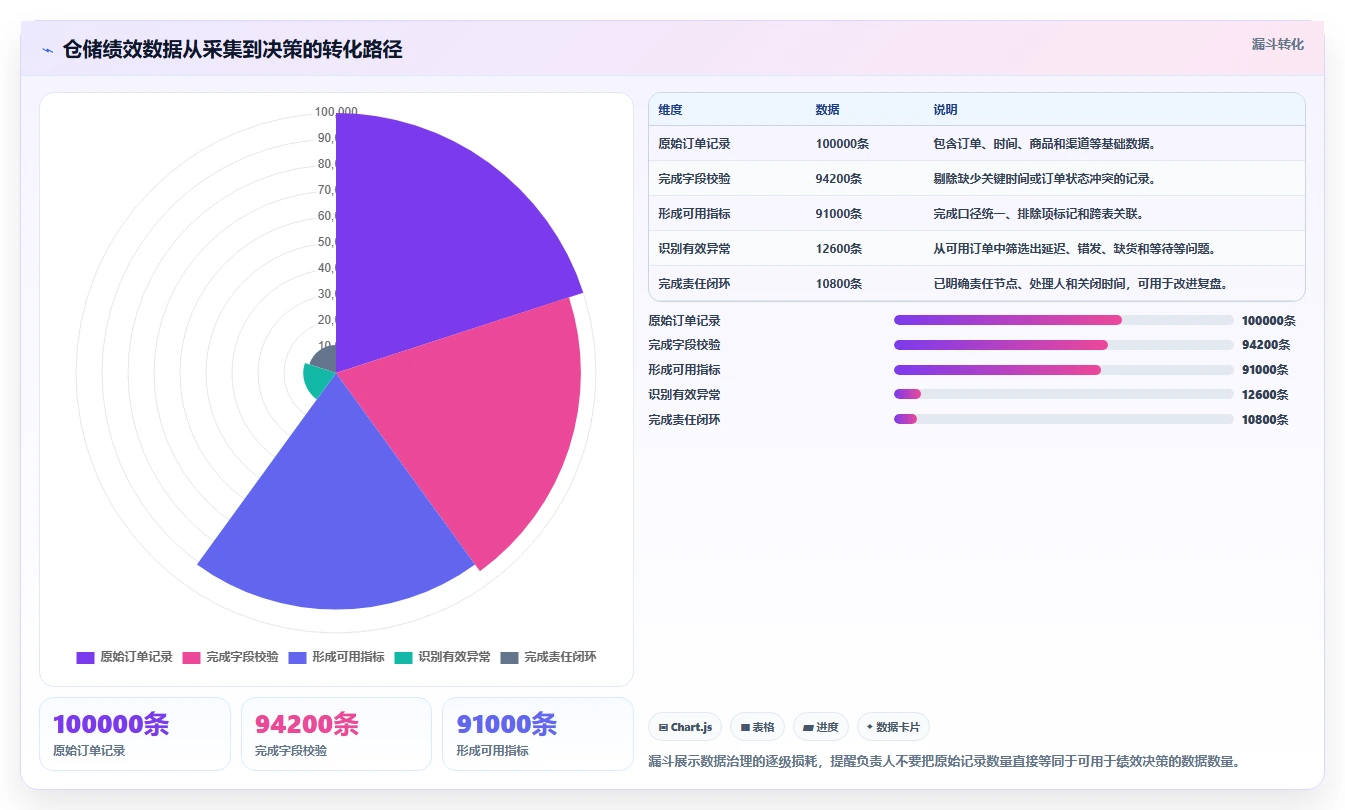
Task: Click progress value 12600条
Action: (x=1265, y=395)
